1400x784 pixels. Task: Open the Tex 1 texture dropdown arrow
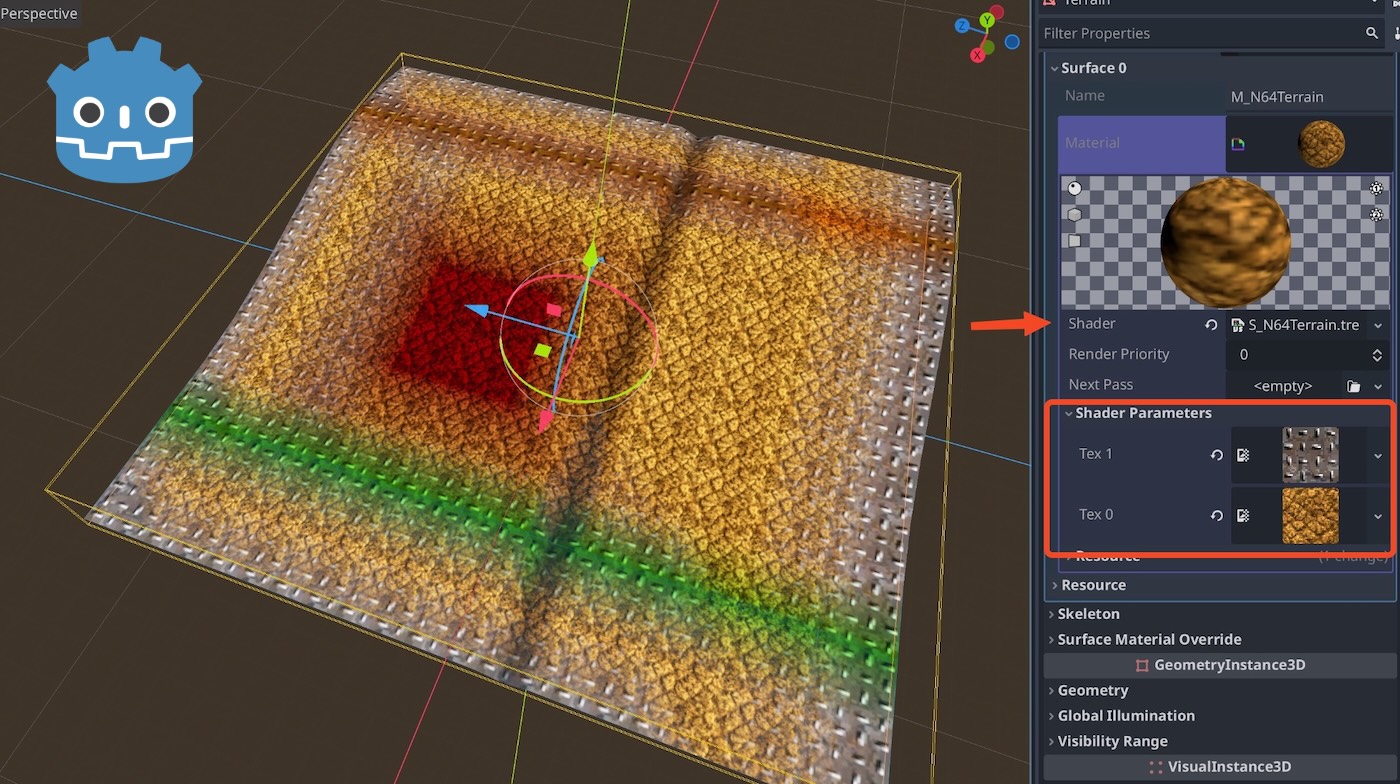1378,455
